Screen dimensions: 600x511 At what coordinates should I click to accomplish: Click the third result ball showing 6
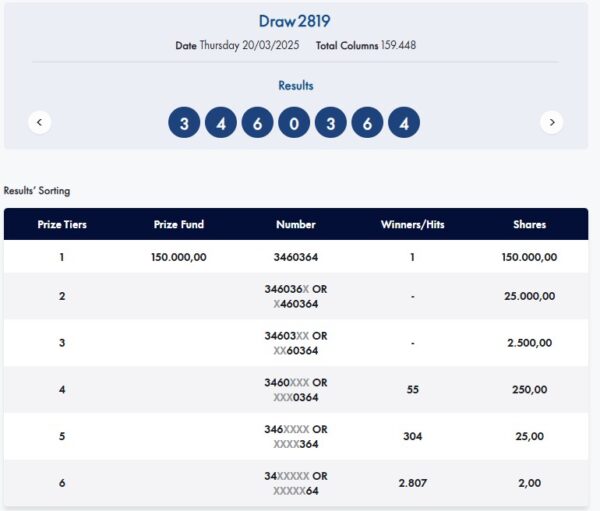click(257, 123)
